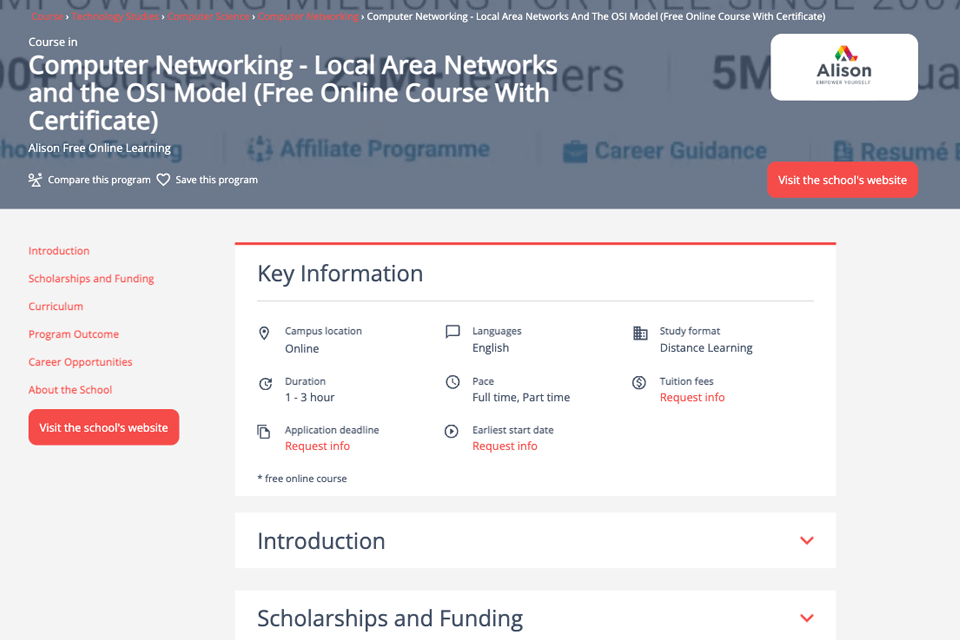Click the Earliest start date play icon
This screenshot has height=640, width=960.
[x=451, y=431]
